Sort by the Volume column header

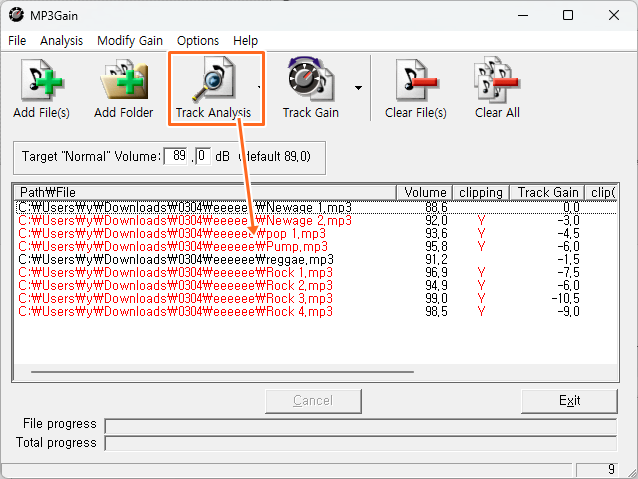(425, 192)
